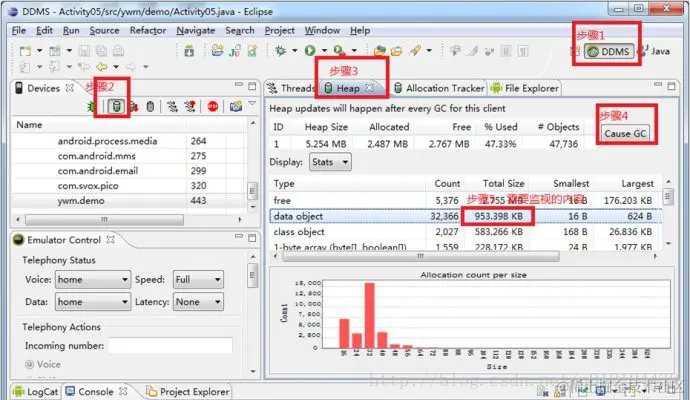Viewport: 690px width, 400px height.
Task: Expand the Debug button dropdown arrow
Action: [295, 51]
